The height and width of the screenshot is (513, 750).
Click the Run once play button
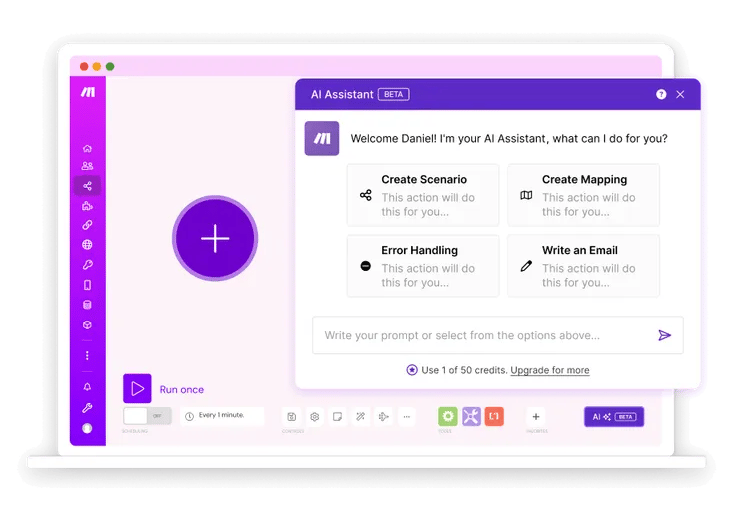(x=137, y=388)
